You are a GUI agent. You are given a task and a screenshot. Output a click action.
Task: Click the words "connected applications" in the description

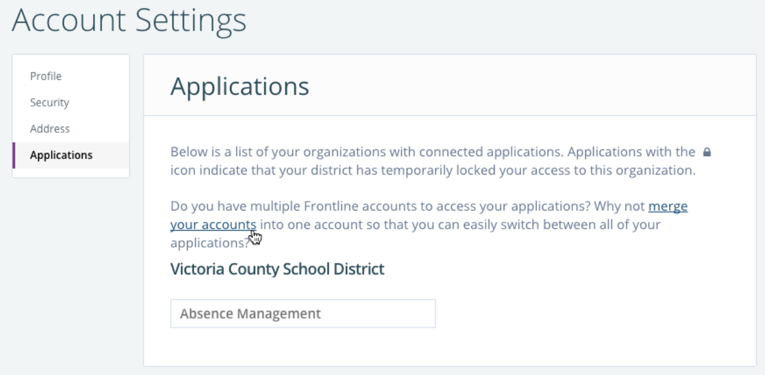(491, 152)
